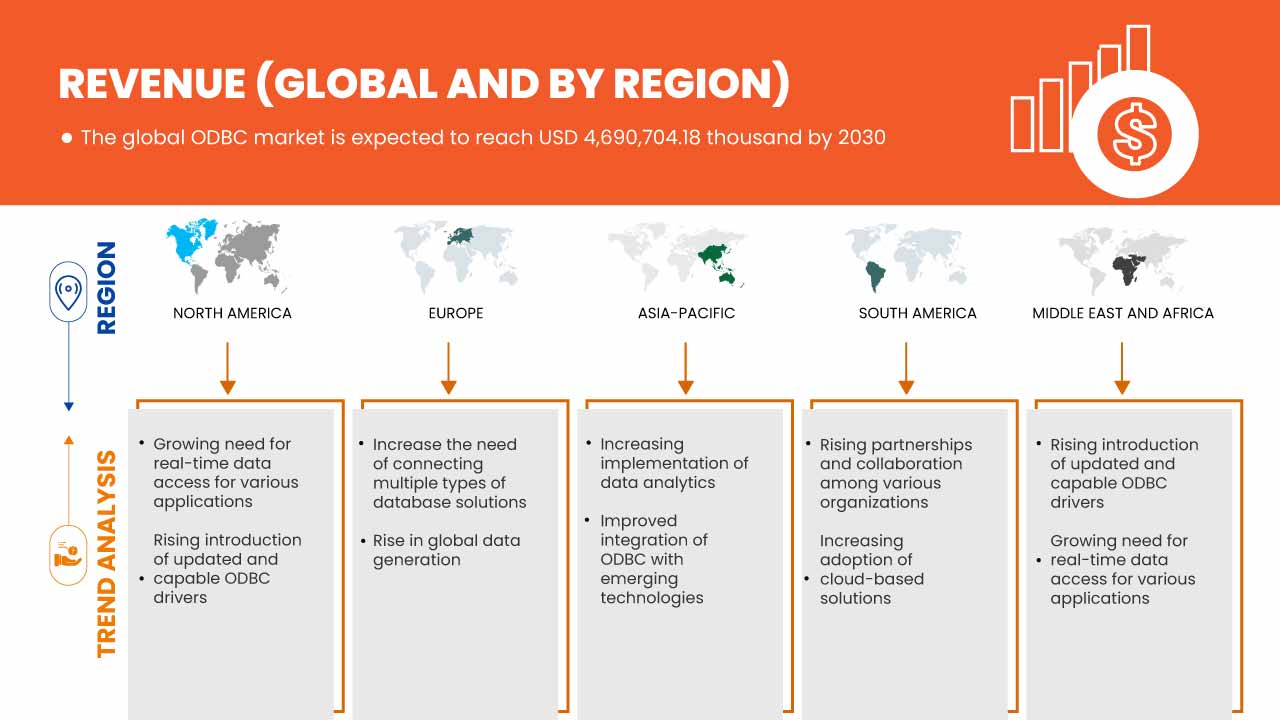Click the arrow below North America

(227, 368)
